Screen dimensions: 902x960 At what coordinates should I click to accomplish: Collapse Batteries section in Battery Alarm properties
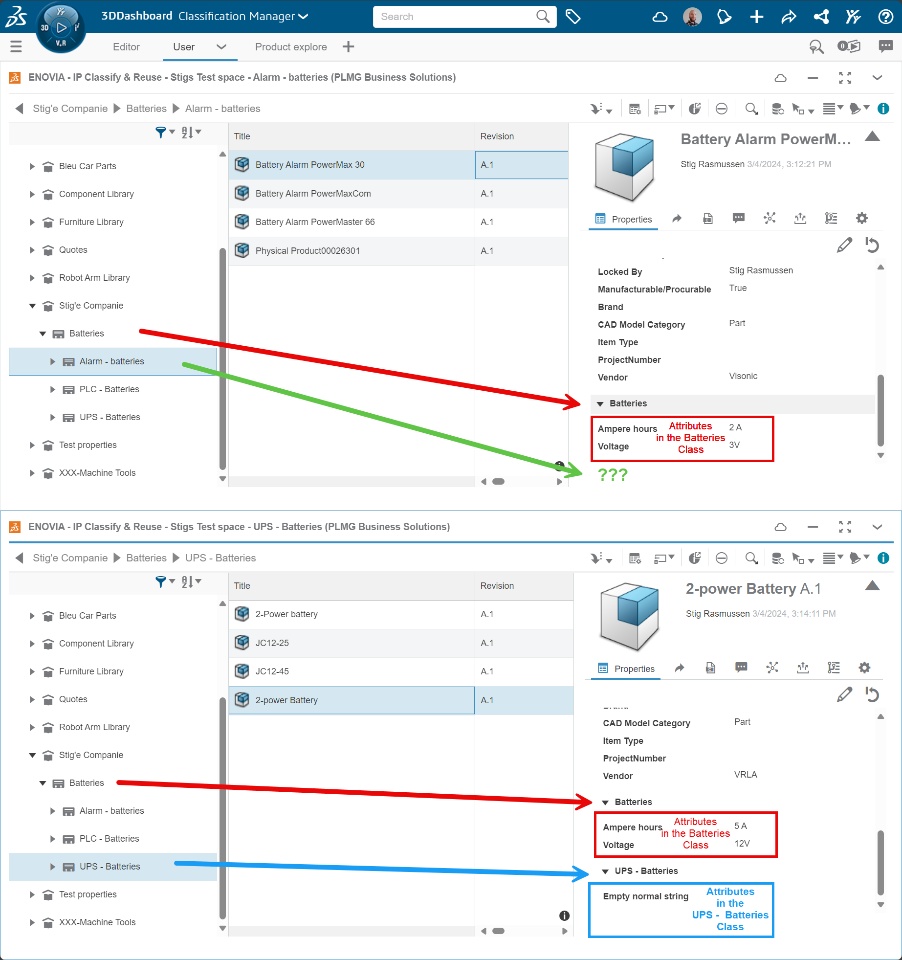(x=600, y=403)
